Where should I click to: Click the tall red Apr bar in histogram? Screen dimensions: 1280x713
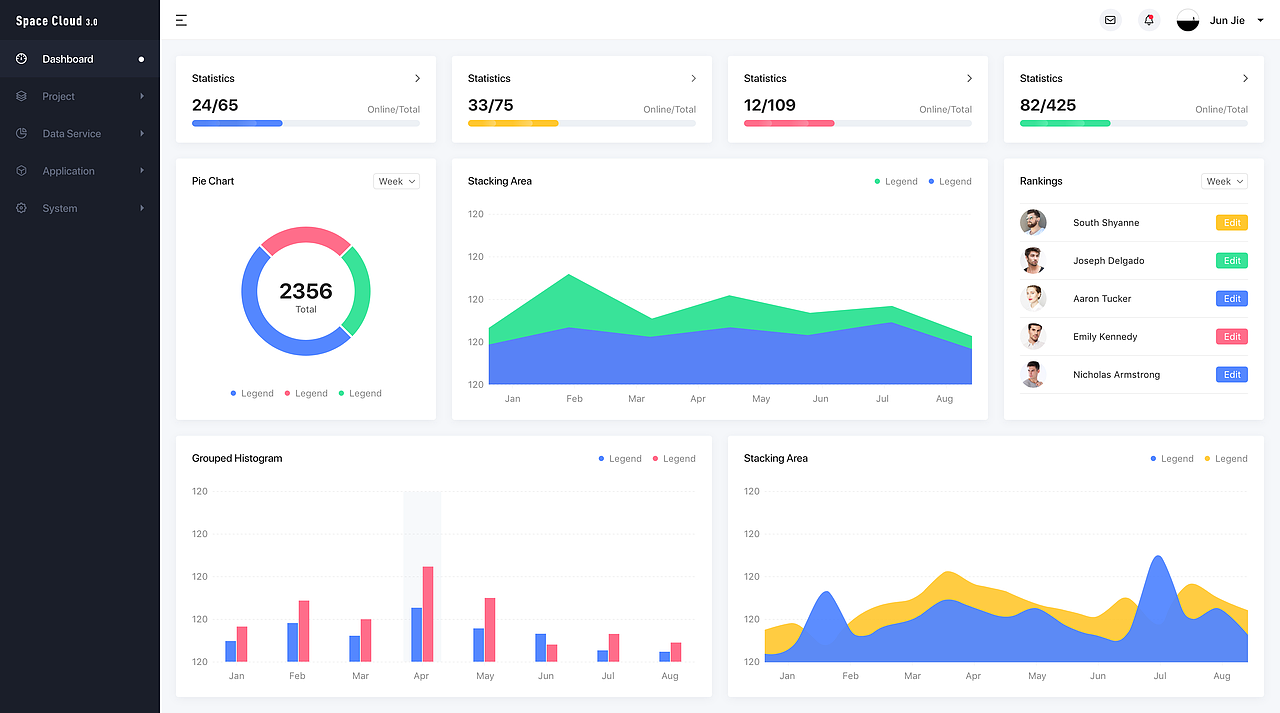[x=428, y=614]
